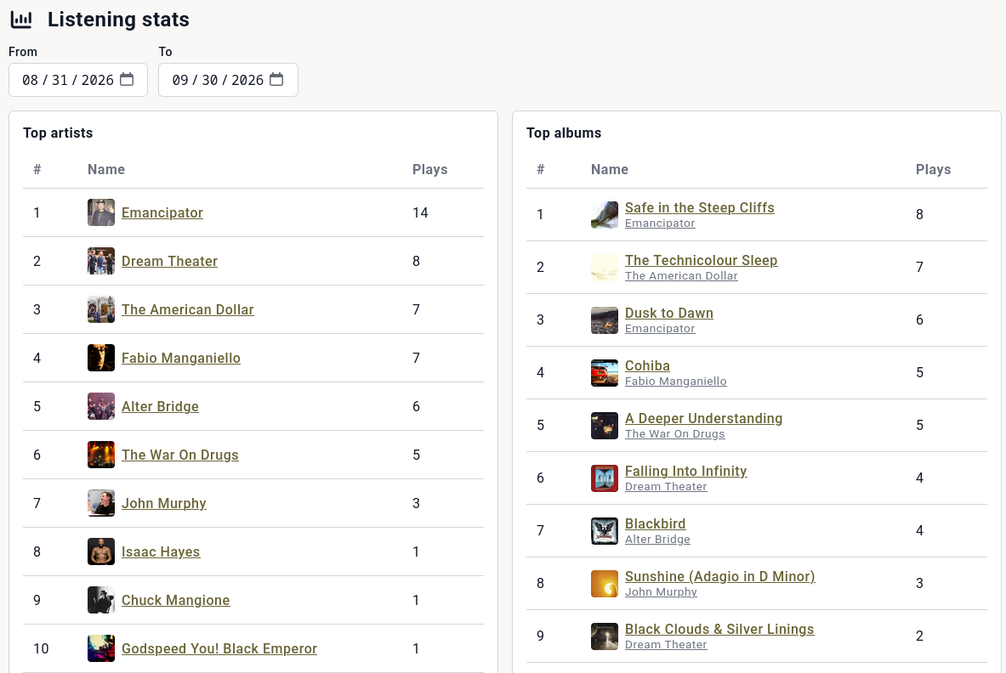
Task: Click the Fabio Manganiello artist thumbnail
Action: [x=101, y=358]
